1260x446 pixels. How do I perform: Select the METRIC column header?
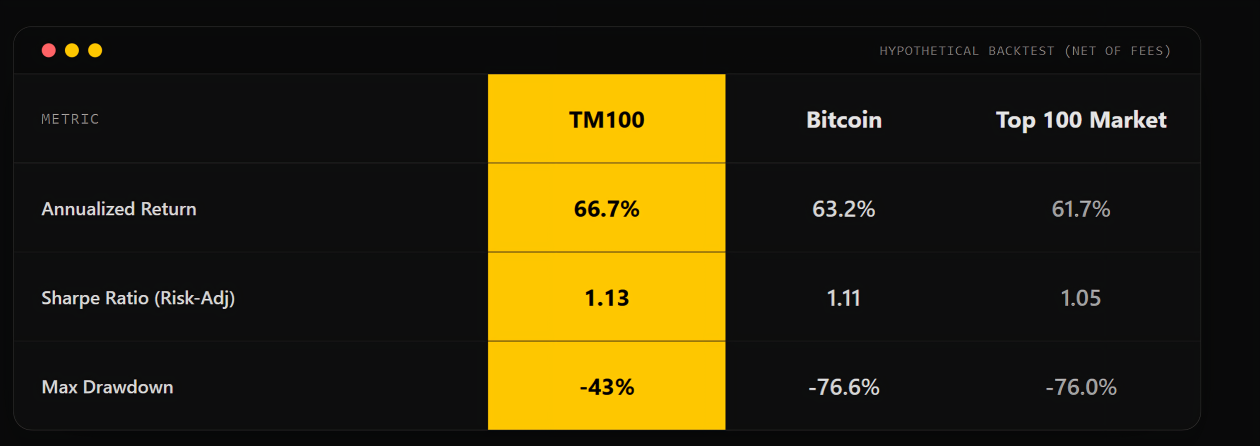pos(70,119)
